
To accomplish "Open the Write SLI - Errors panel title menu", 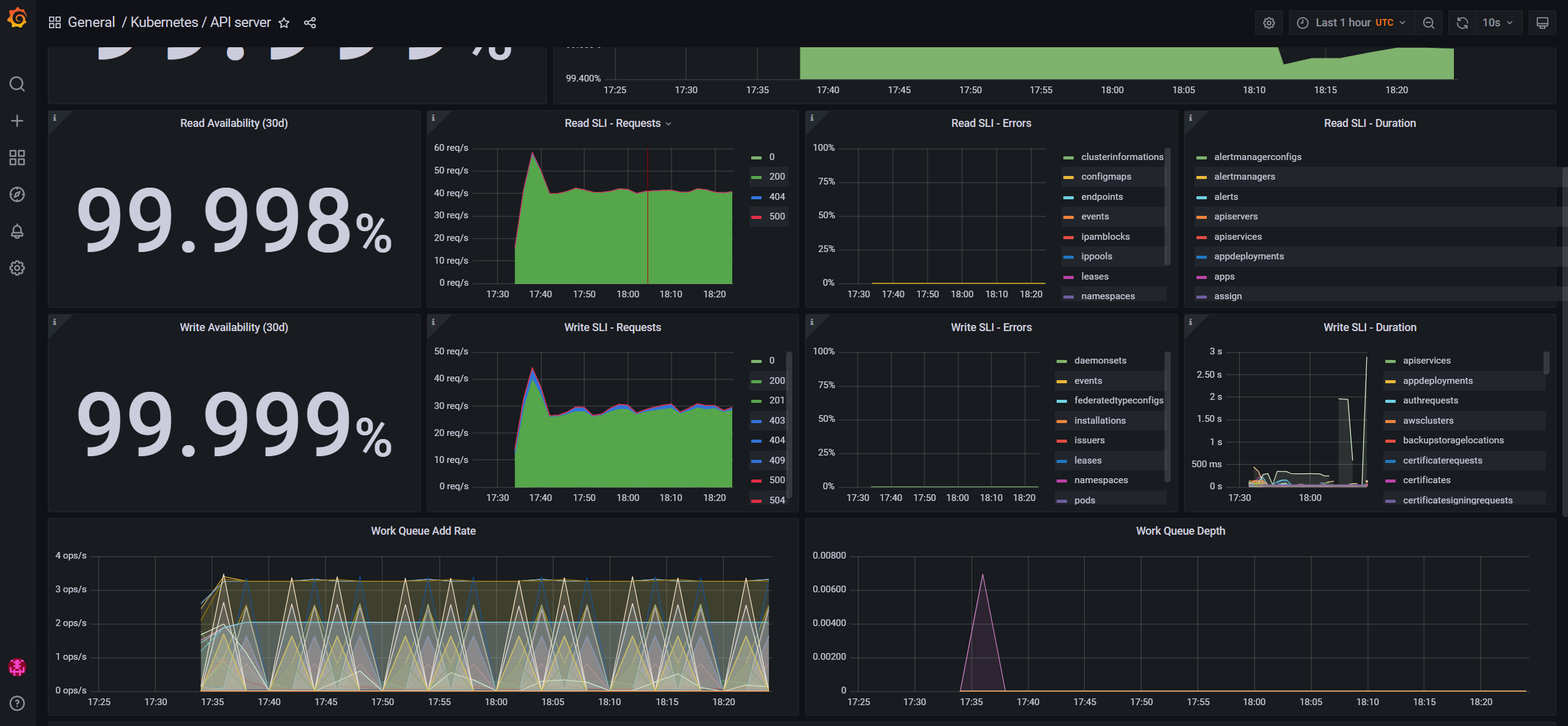I will tap(991, 327).
